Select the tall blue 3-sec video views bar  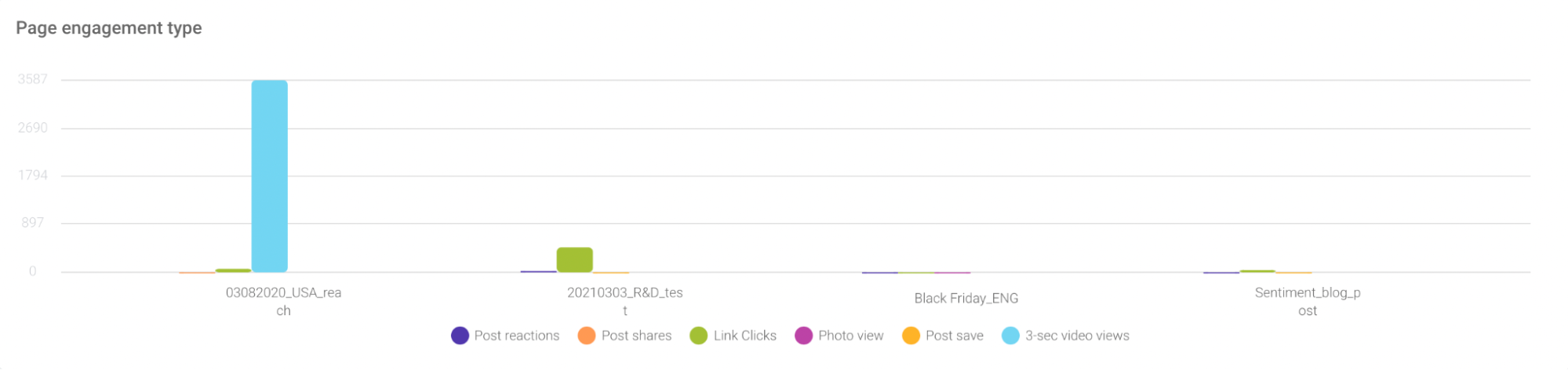269,176
